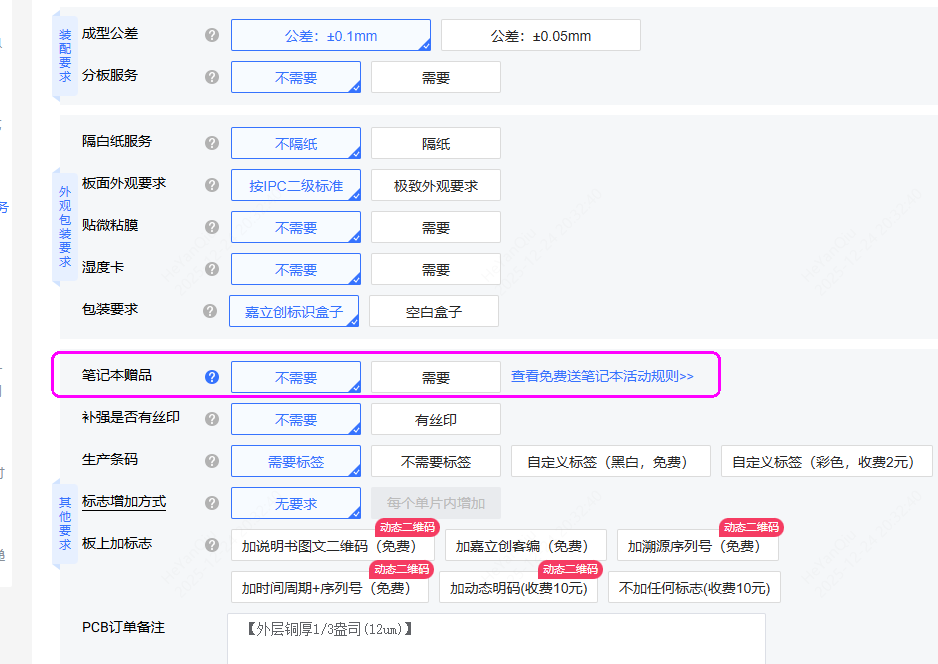The image size is (938, 664).
Task: Click help icon beside 隔白纸服务
Action: (x=212, y=143)
